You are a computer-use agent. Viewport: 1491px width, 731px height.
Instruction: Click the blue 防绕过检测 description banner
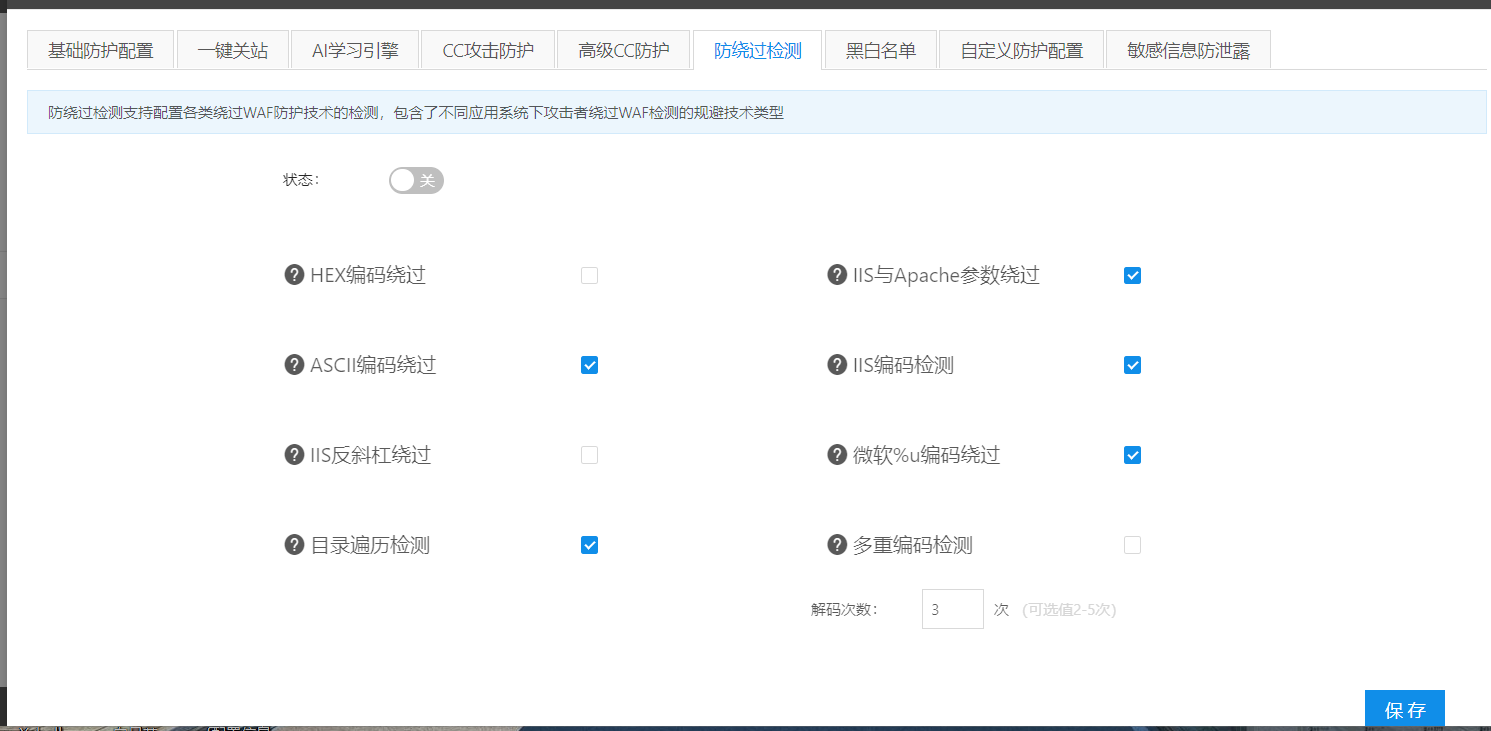(x=757, y=112)
